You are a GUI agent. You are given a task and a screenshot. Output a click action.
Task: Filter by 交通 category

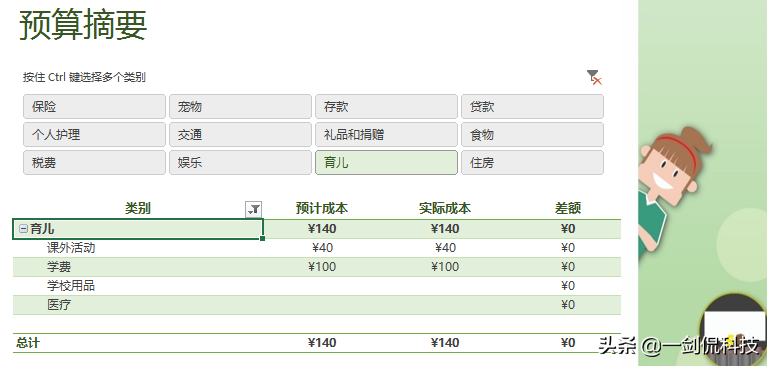(240, 135)
